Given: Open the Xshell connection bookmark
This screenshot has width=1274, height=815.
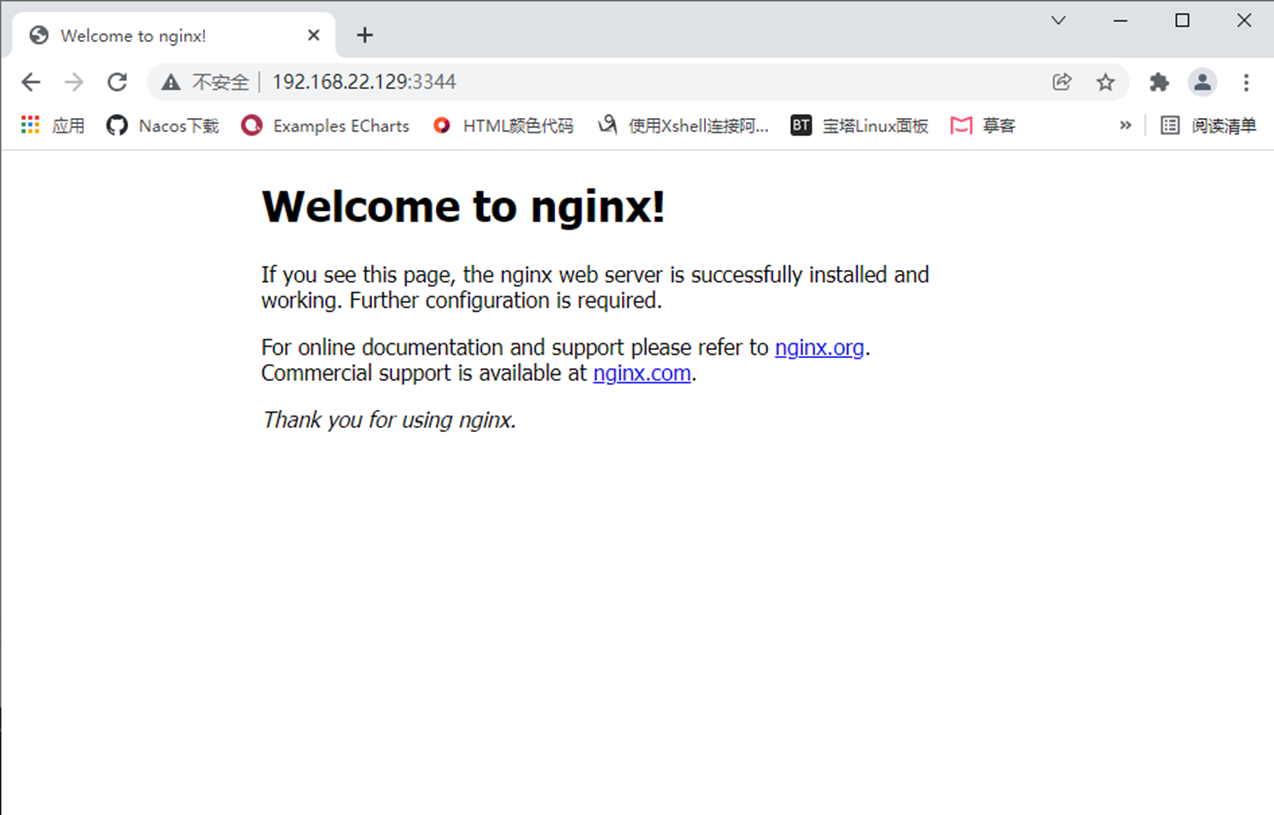Looking at the screenshot, I should 683,125.
